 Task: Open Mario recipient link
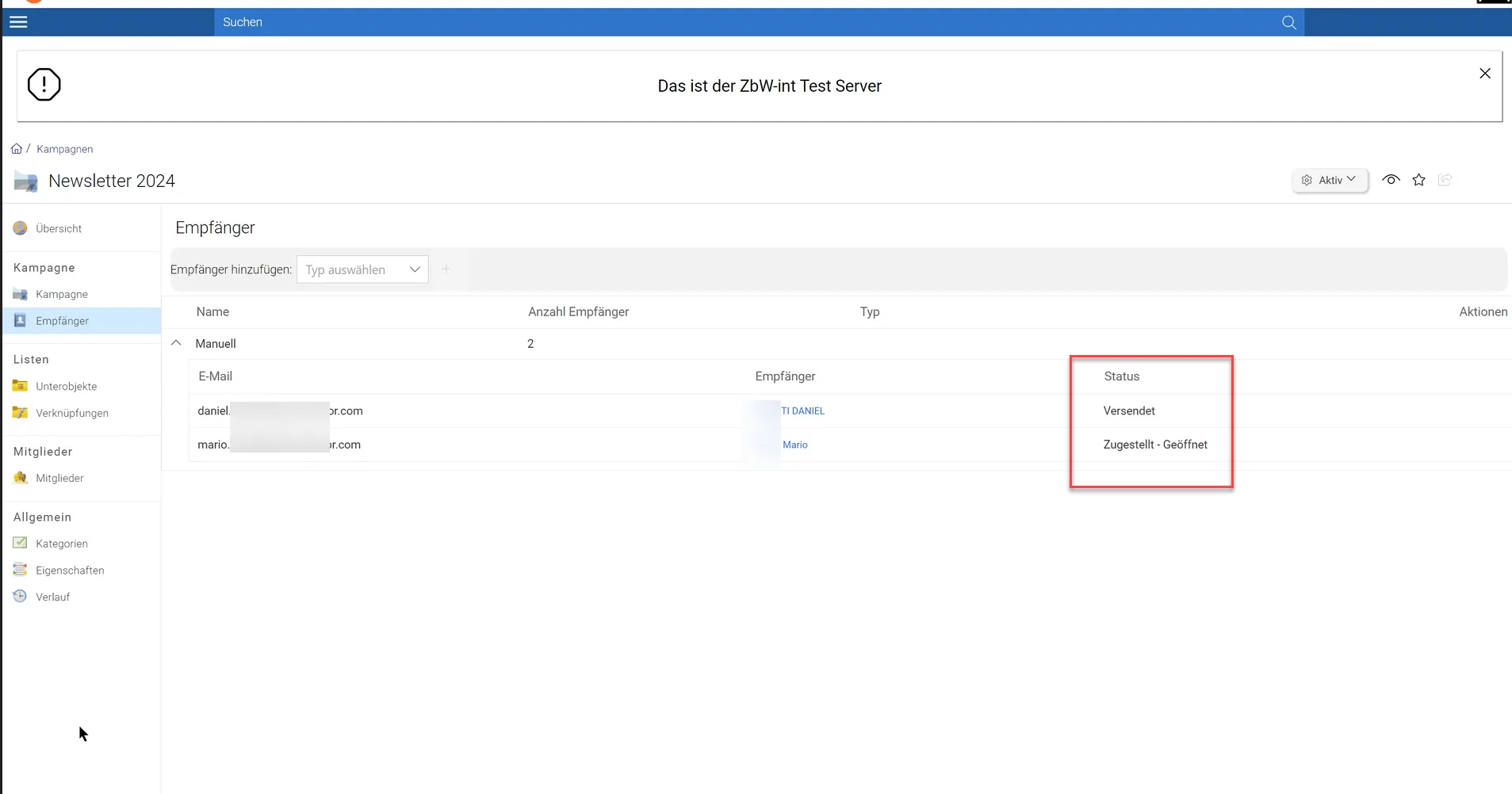pyautogui.click(x=795, y=445)
